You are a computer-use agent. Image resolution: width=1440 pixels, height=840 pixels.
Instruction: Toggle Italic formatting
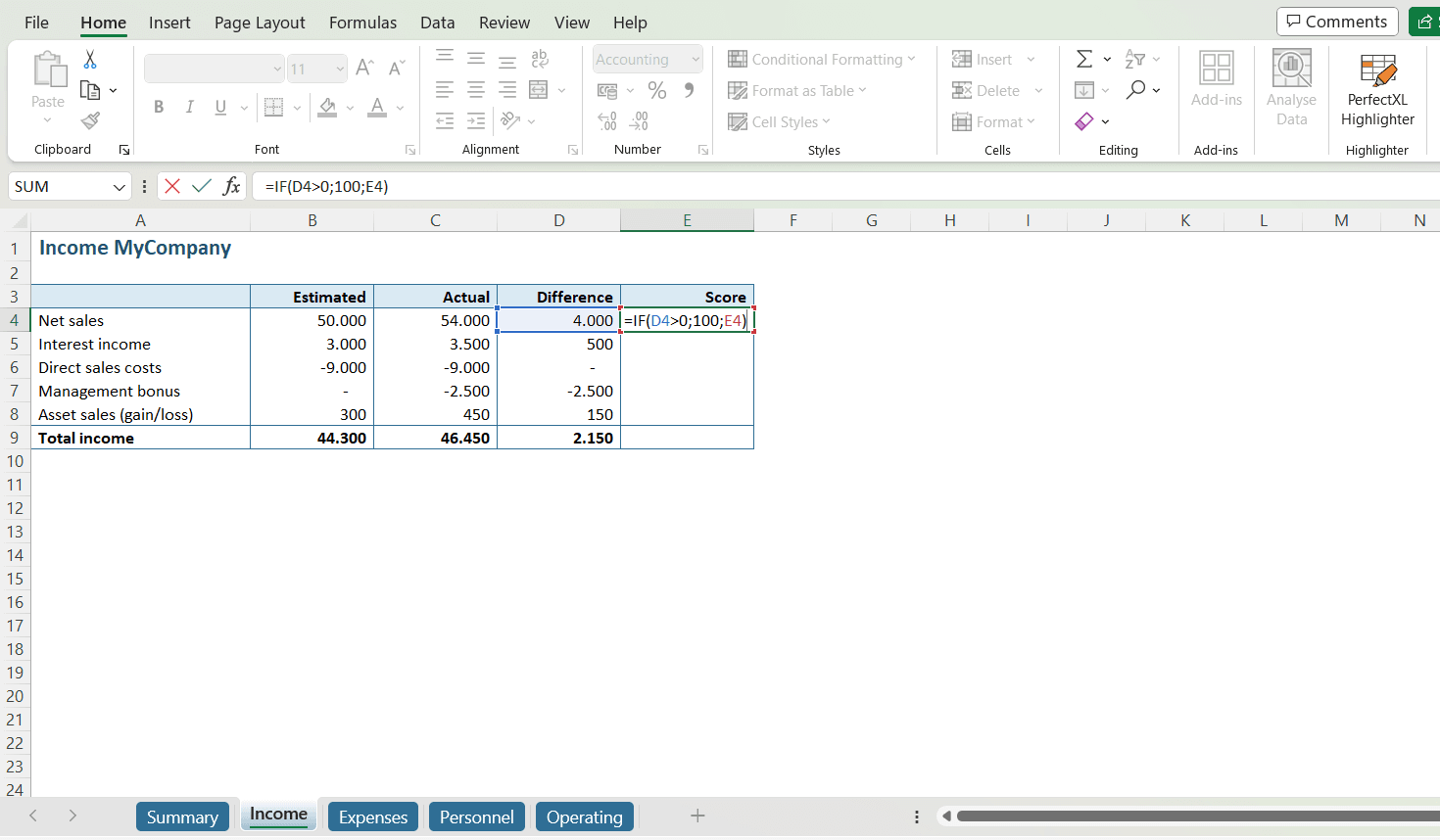(x=190, y=107)
